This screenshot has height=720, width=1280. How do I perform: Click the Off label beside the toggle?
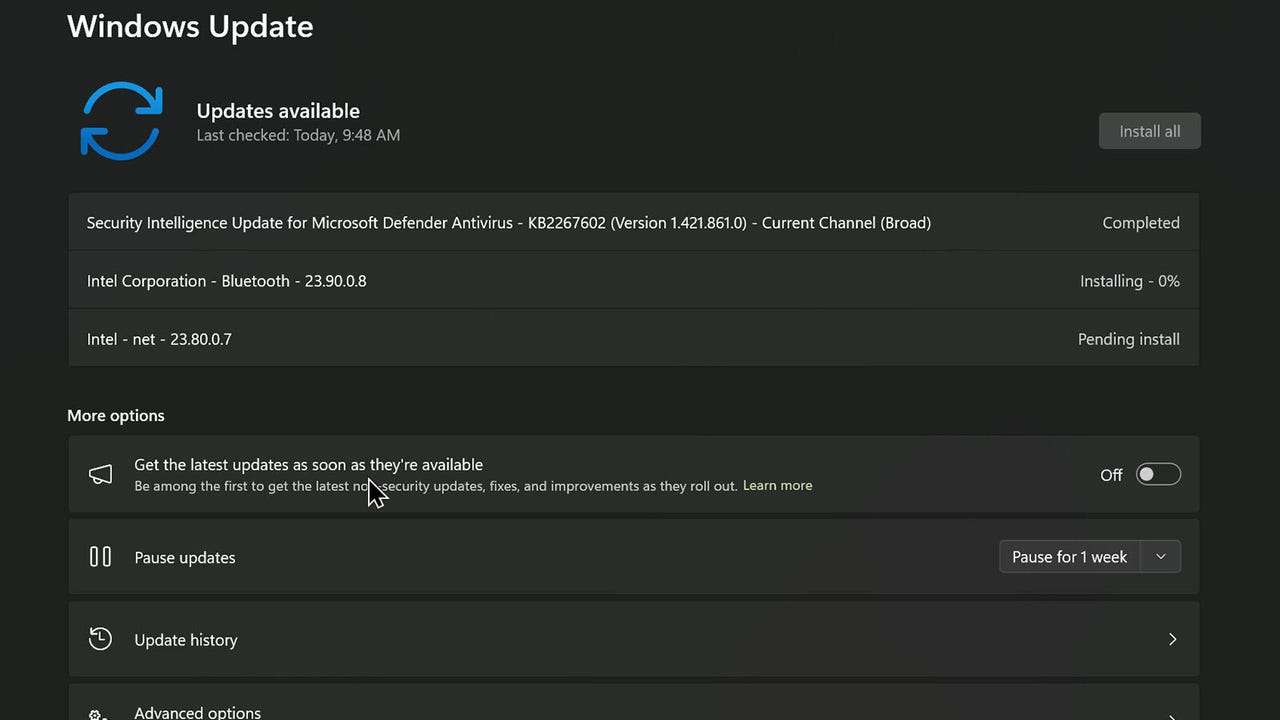(x=1111, y=475)
